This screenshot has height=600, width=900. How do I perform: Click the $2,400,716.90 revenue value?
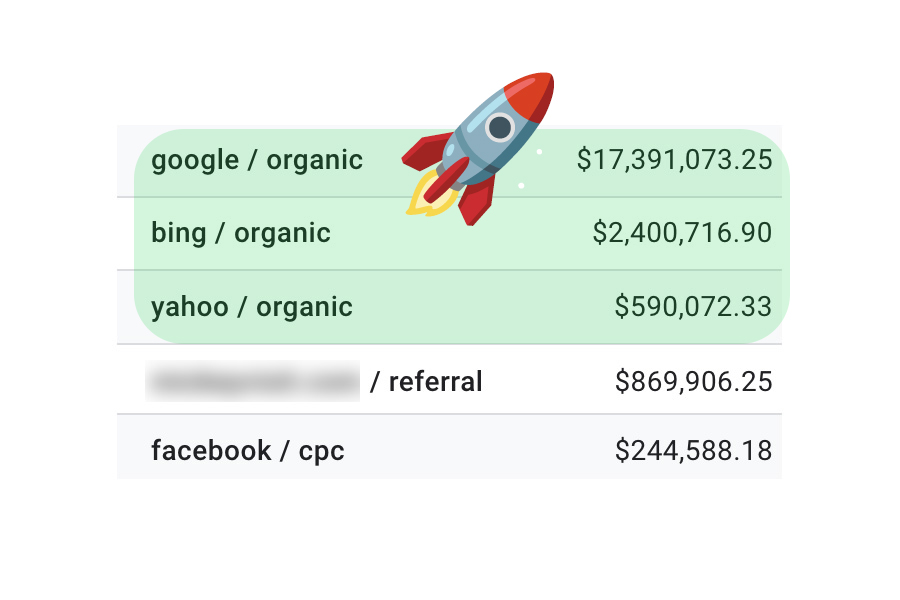(x=682, y=233)
